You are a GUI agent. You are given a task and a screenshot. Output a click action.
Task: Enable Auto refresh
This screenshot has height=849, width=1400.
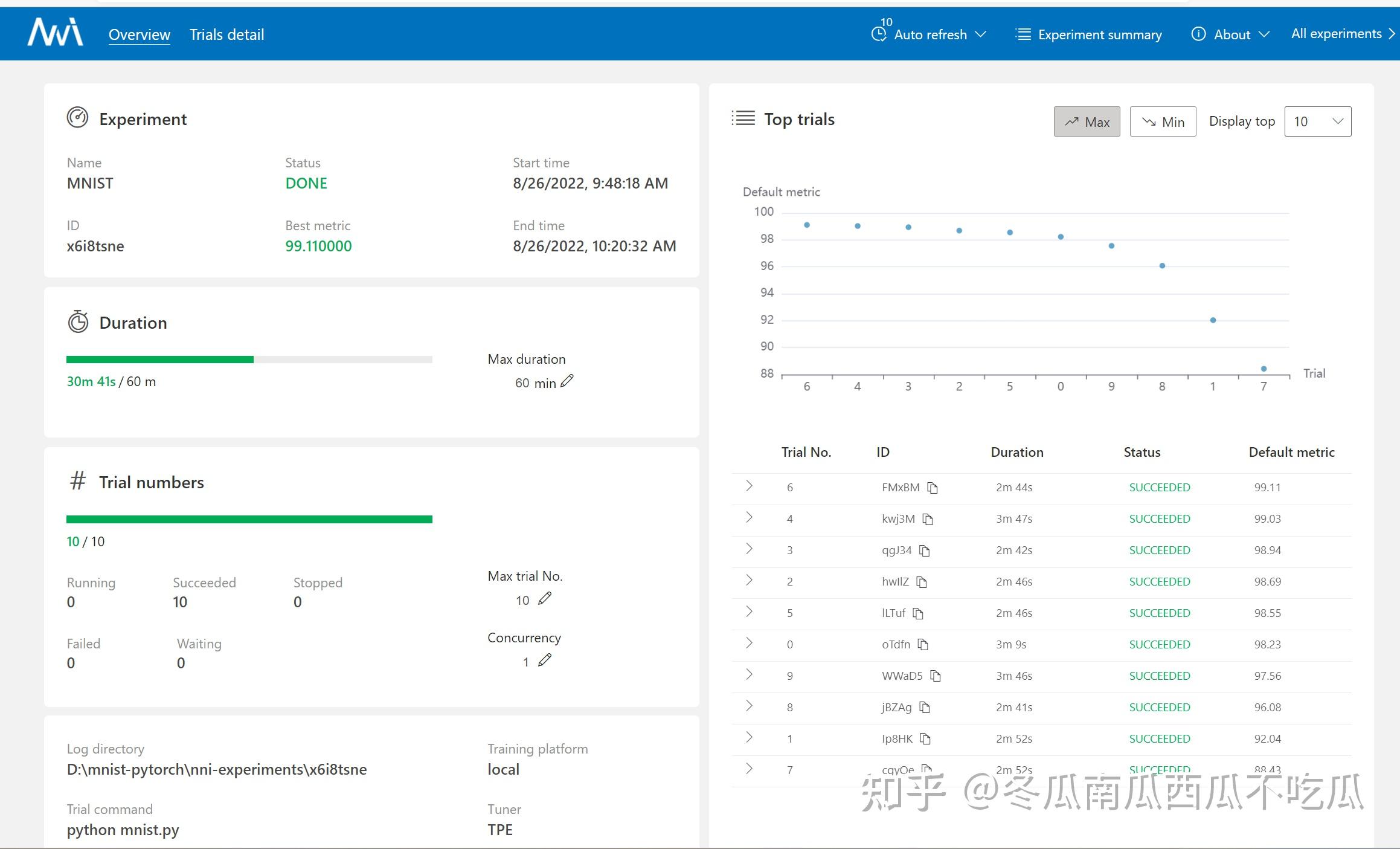930,34
